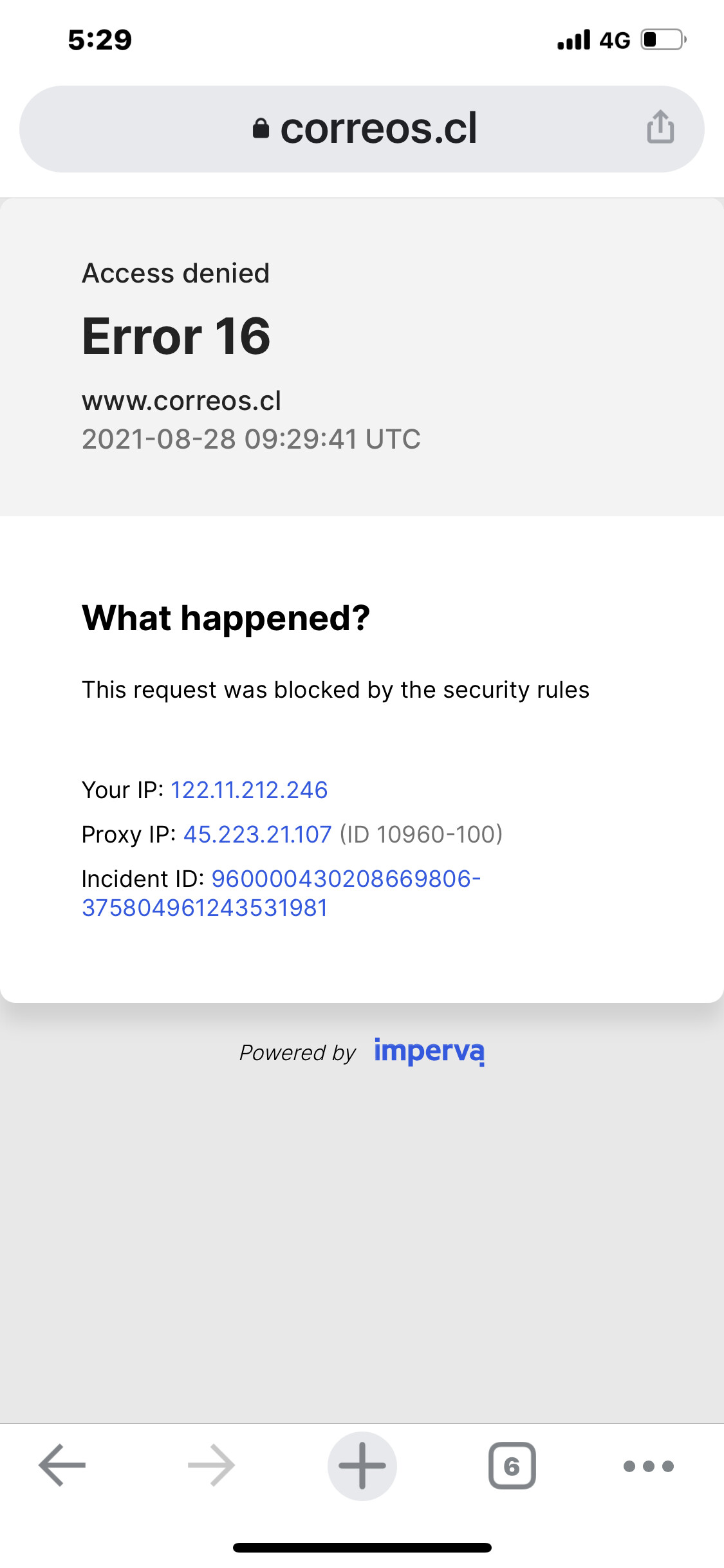Tap the share icon in address bar
The width and height of the screenshot is (724, 1568).
[660, 126]
